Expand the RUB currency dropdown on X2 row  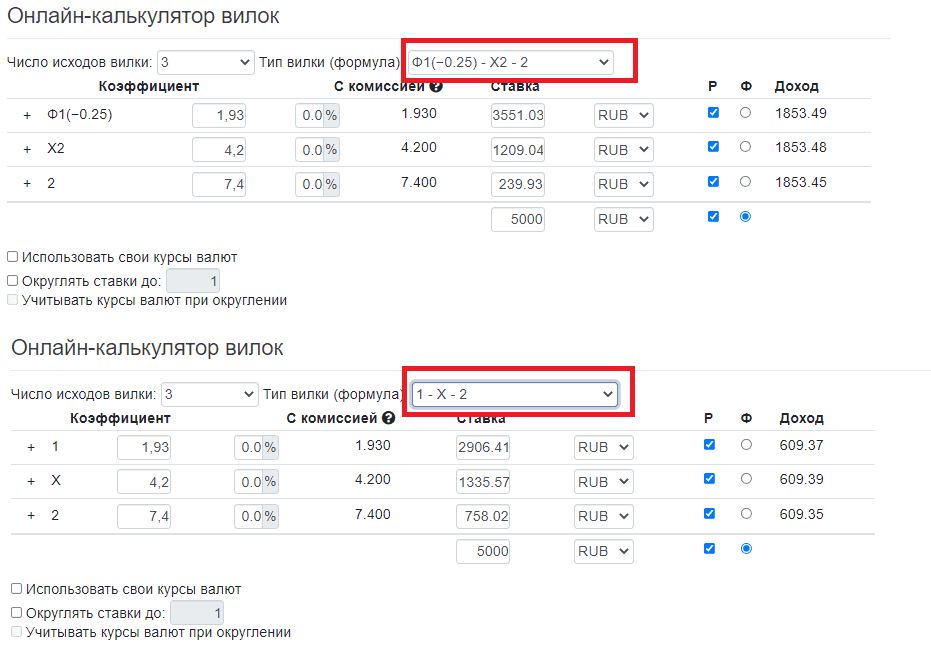coord(623,150)
